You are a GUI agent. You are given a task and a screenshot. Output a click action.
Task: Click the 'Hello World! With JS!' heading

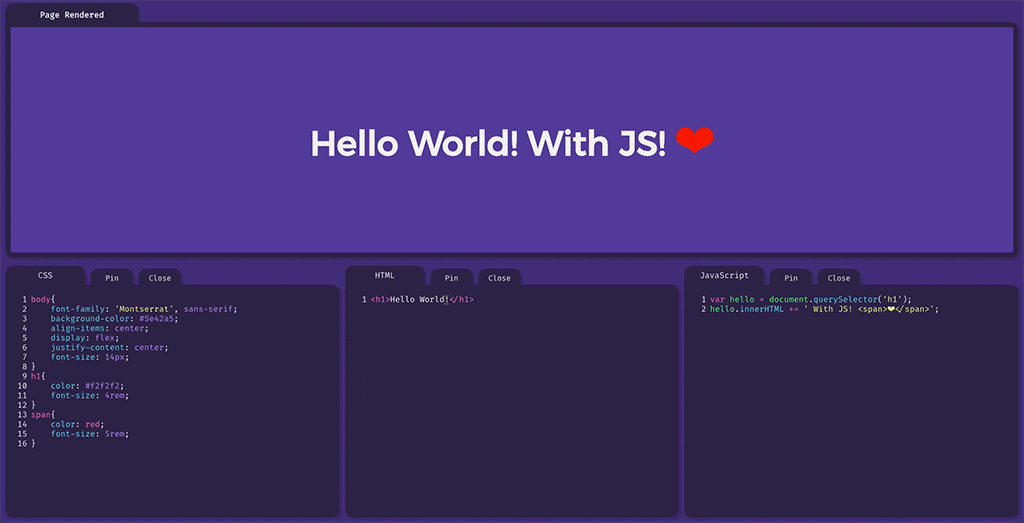point(488,143)
